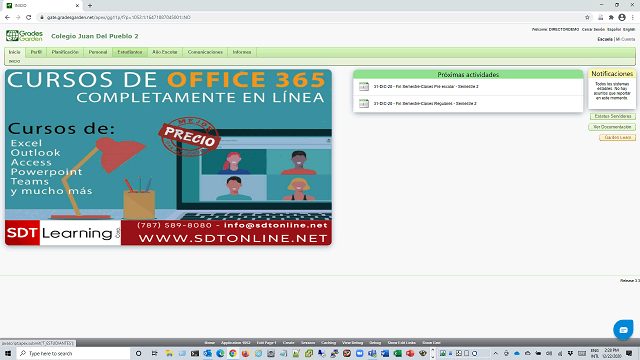The image size is (640, 360).
Task: Open the Windows Start menu
Action: 8,353
